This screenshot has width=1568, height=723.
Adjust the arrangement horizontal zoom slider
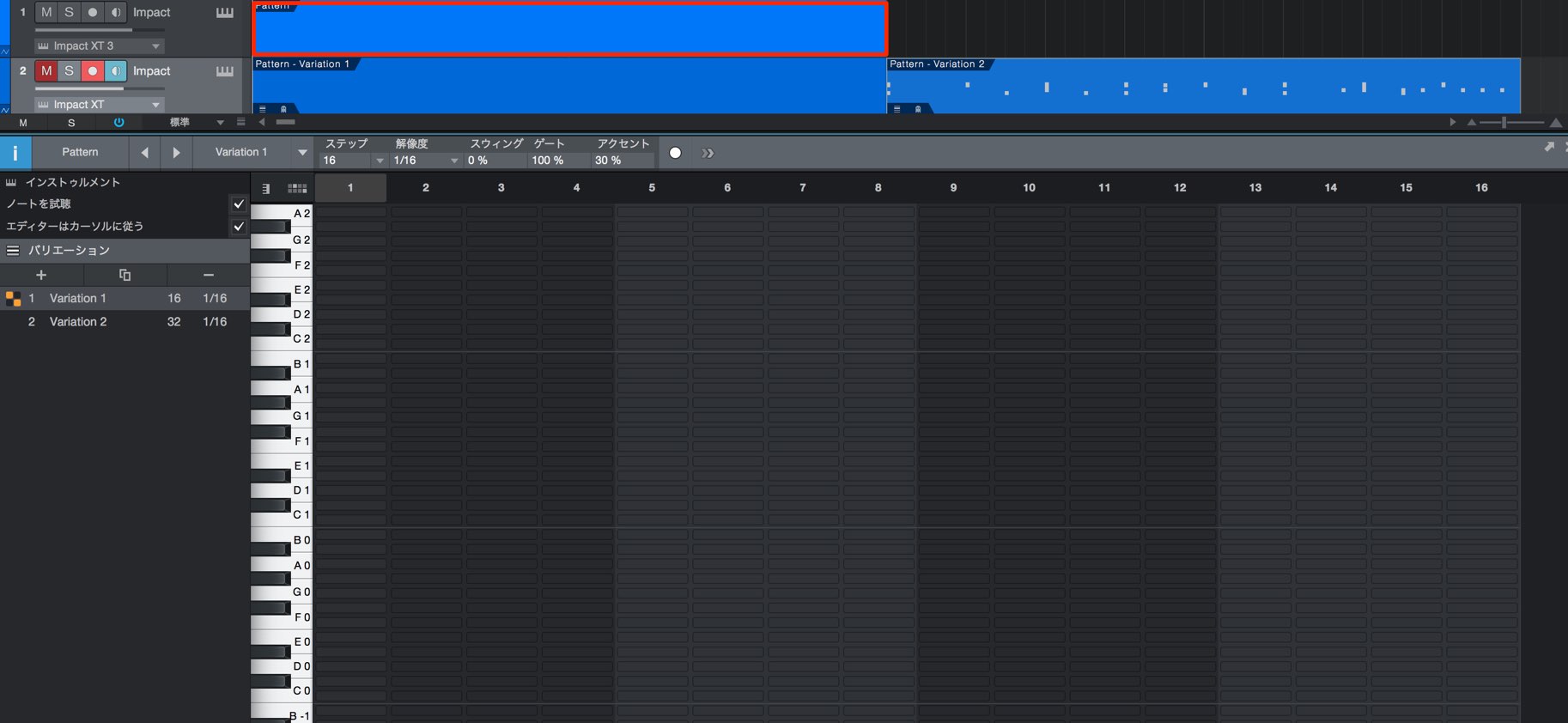pos(1513,122)
